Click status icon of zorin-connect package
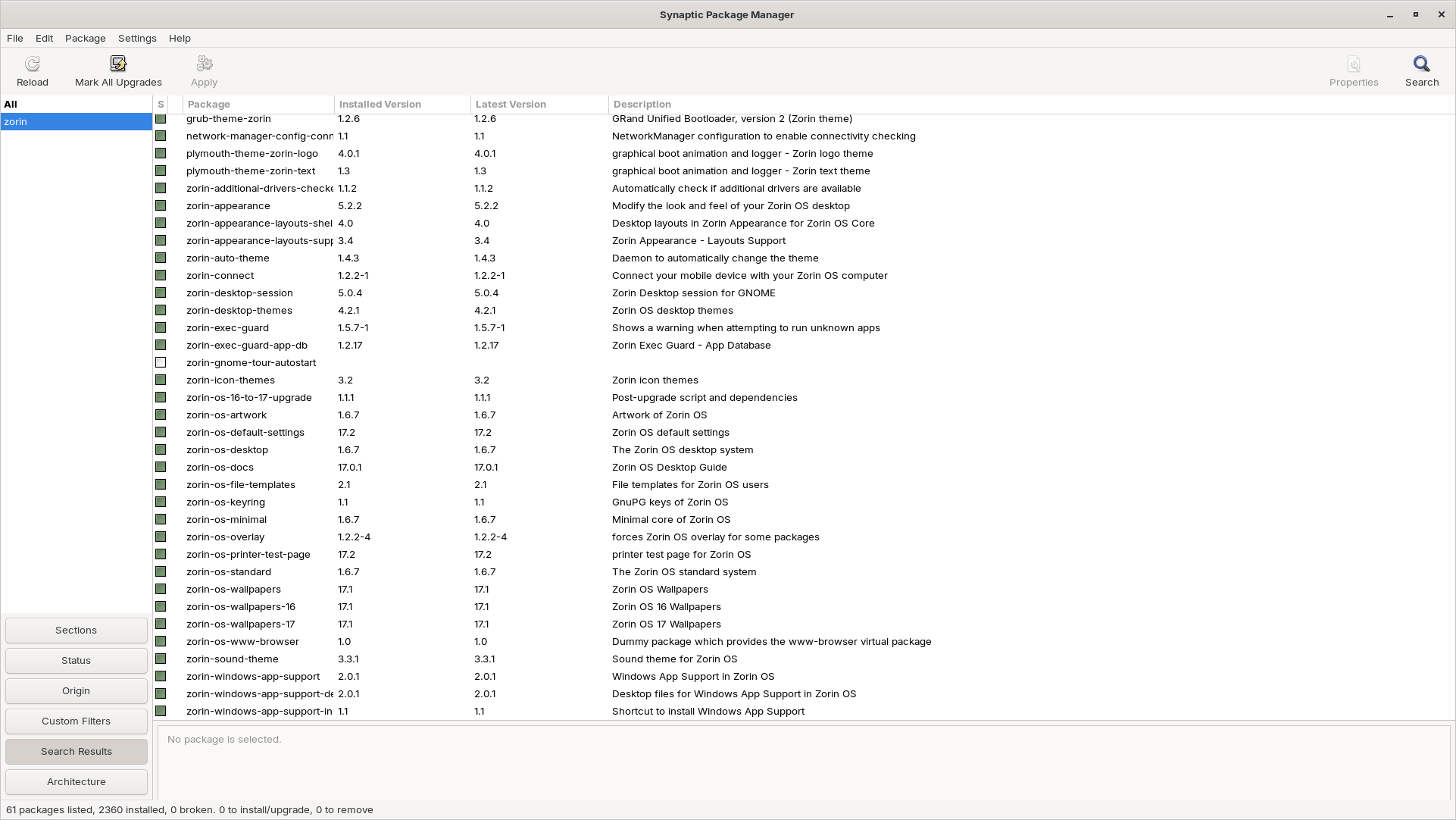This screenshot has height=820, width=1456. click(x=161, y=276)
